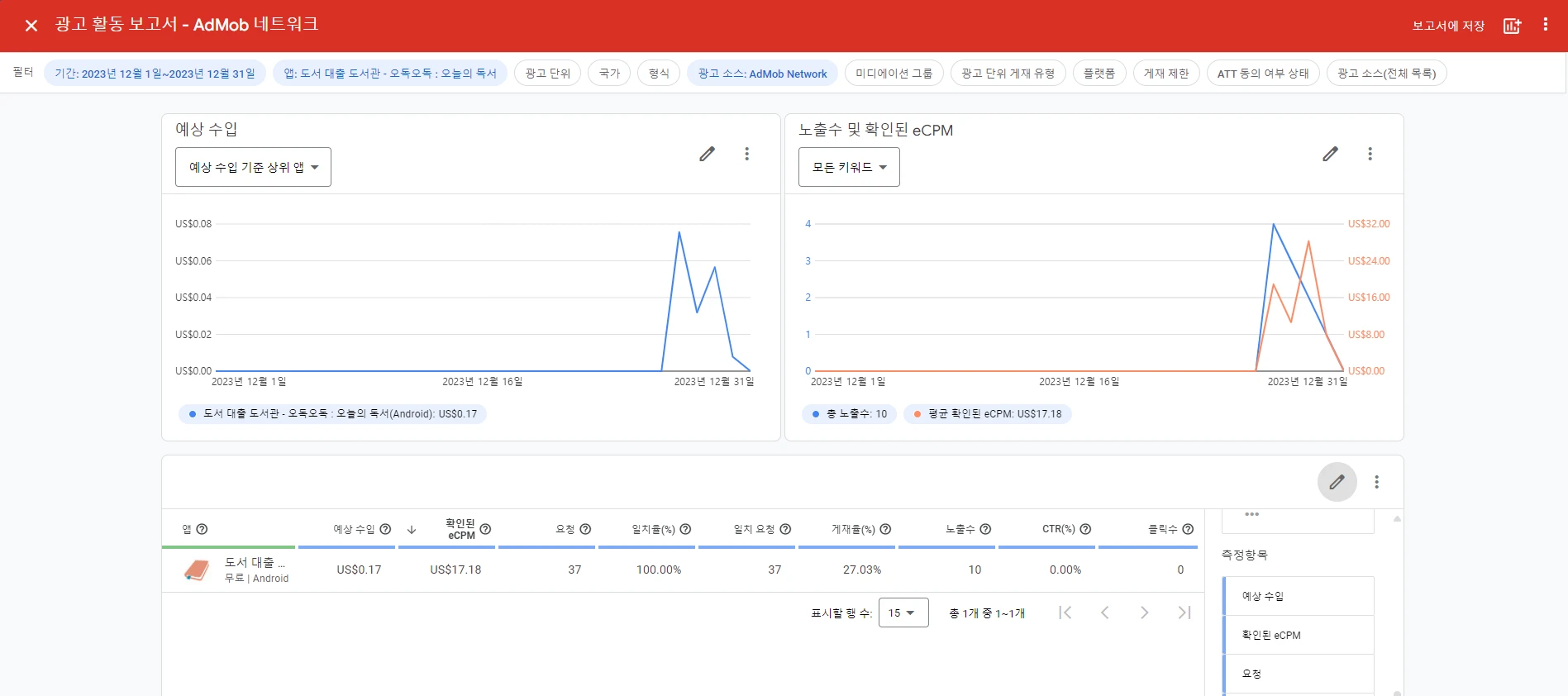
Task: Close the ad activity report
Action: [31, 26]
